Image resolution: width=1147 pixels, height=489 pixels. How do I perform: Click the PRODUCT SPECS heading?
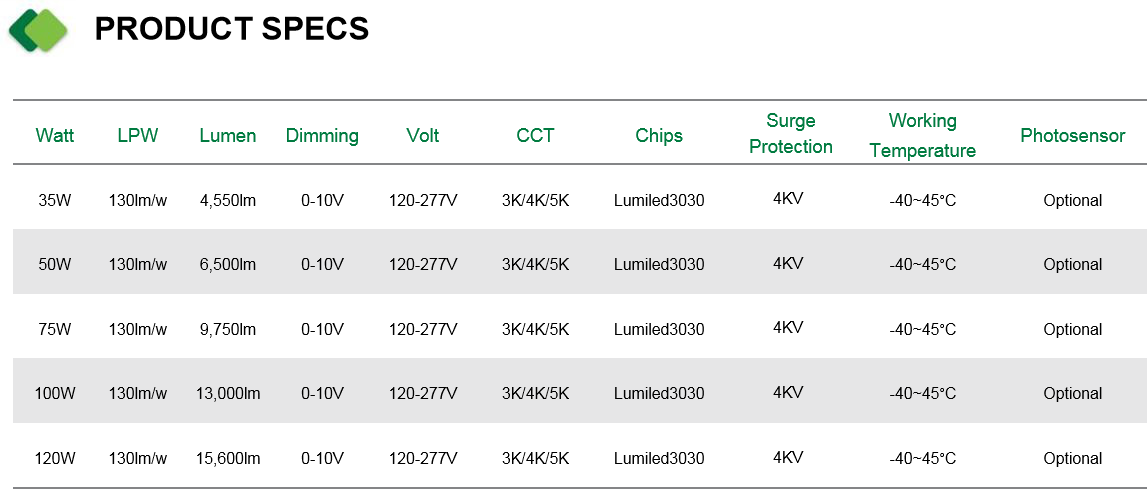tap(232, 29)
